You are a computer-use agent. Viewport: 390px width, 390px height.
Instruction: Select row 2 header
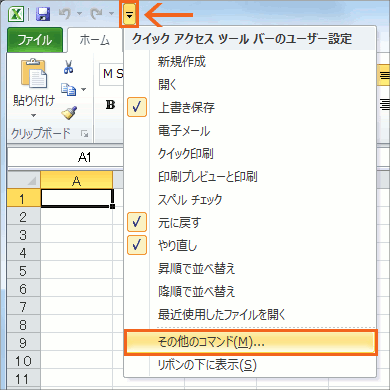[24, 217]
